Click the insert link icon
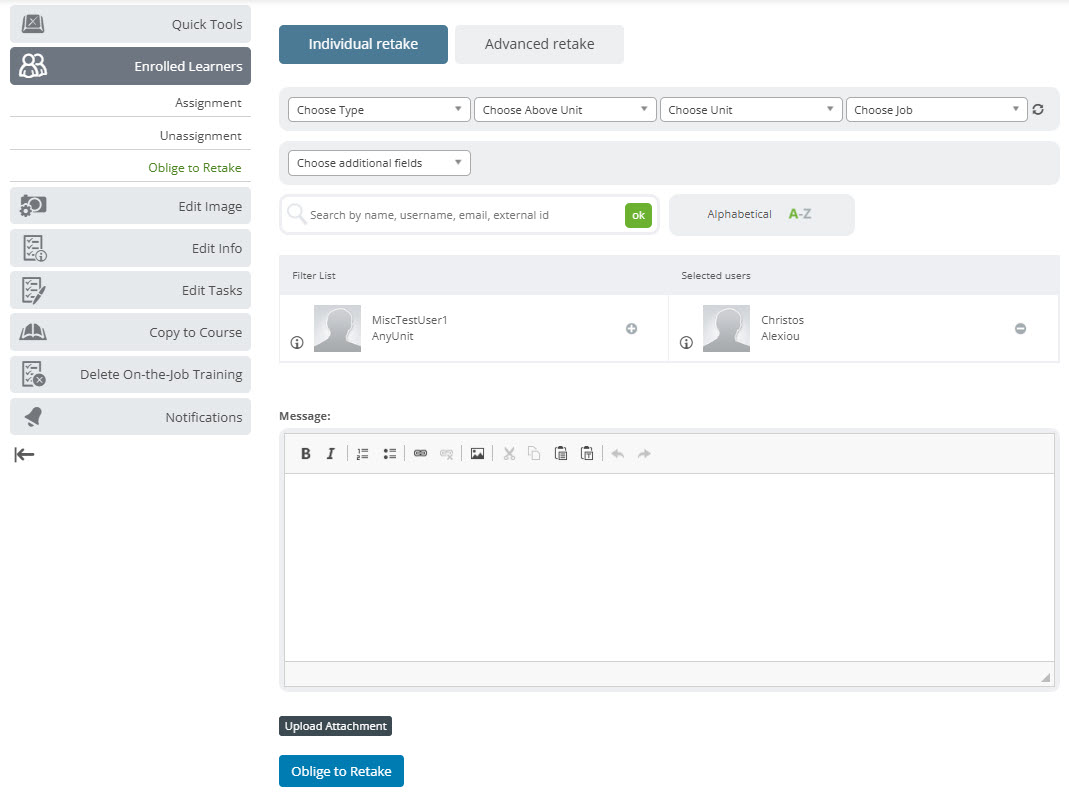This screenshot has height=793, width=1069. pyautogui.click(x=421, y=453)
